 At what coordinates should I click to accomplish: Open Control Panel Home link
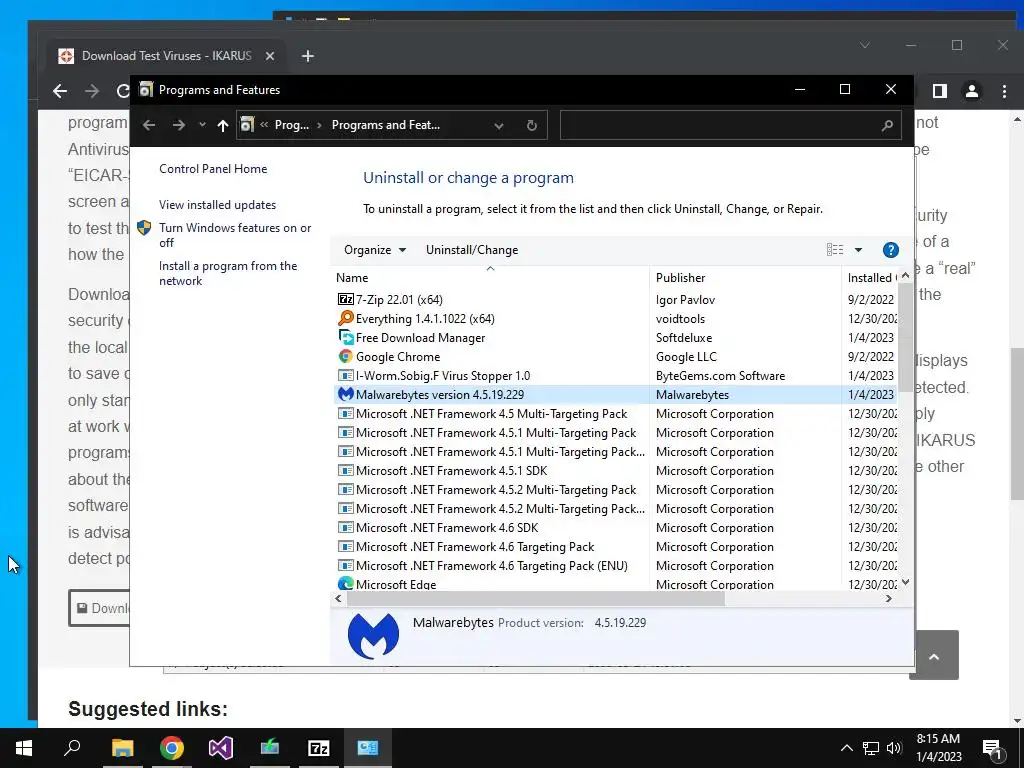coord(213,168)
